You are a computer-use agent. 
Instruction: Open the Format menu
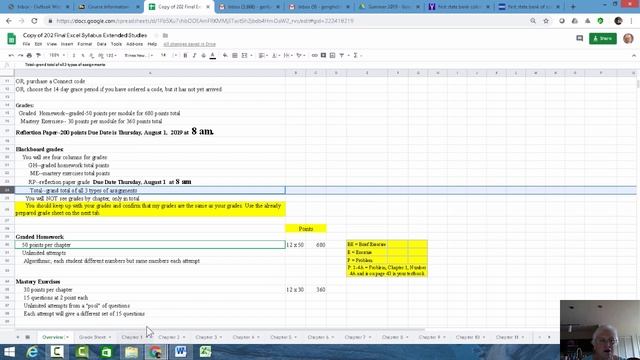pyautogui.click(x=84, y=44)
